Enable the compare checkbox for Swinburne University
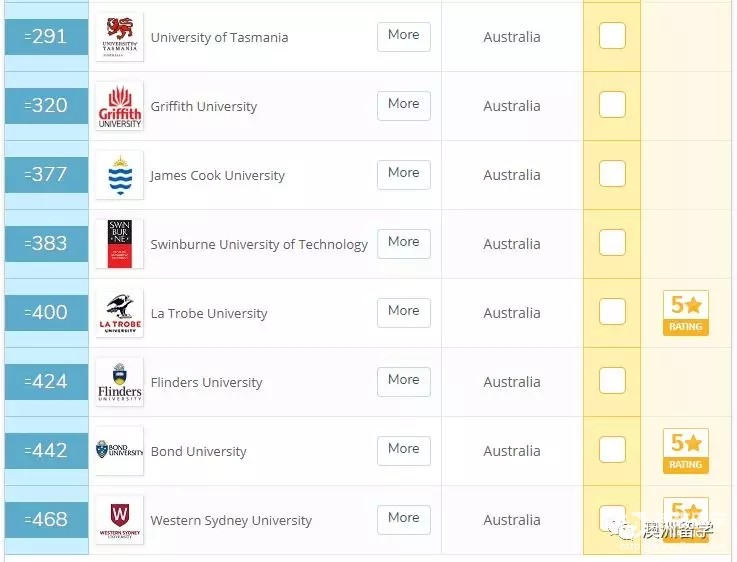 612,242
